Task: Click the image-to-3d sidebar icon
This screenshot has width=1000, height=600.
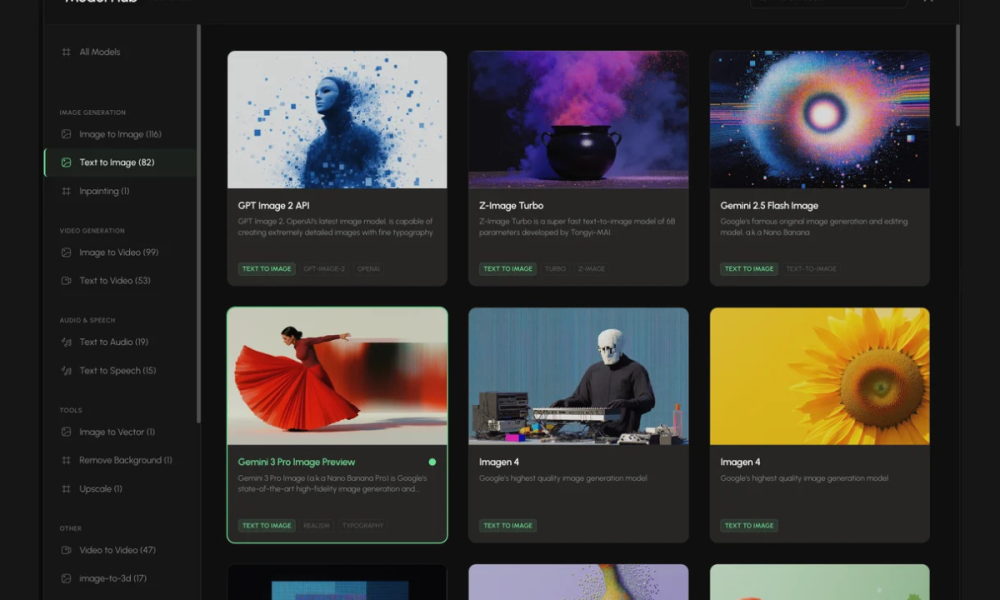Action: [x=66, y=579]
